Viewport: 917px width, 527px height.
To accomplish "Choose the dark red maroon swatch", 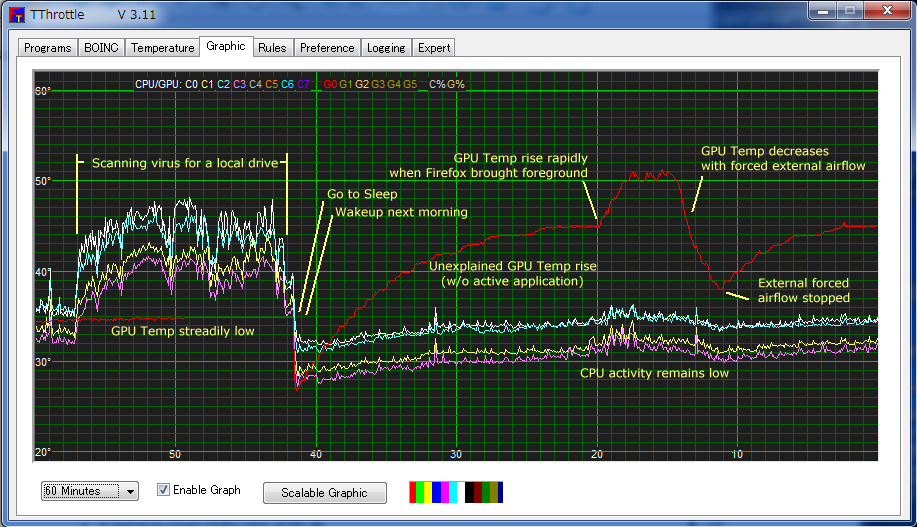I will [478, 492].
